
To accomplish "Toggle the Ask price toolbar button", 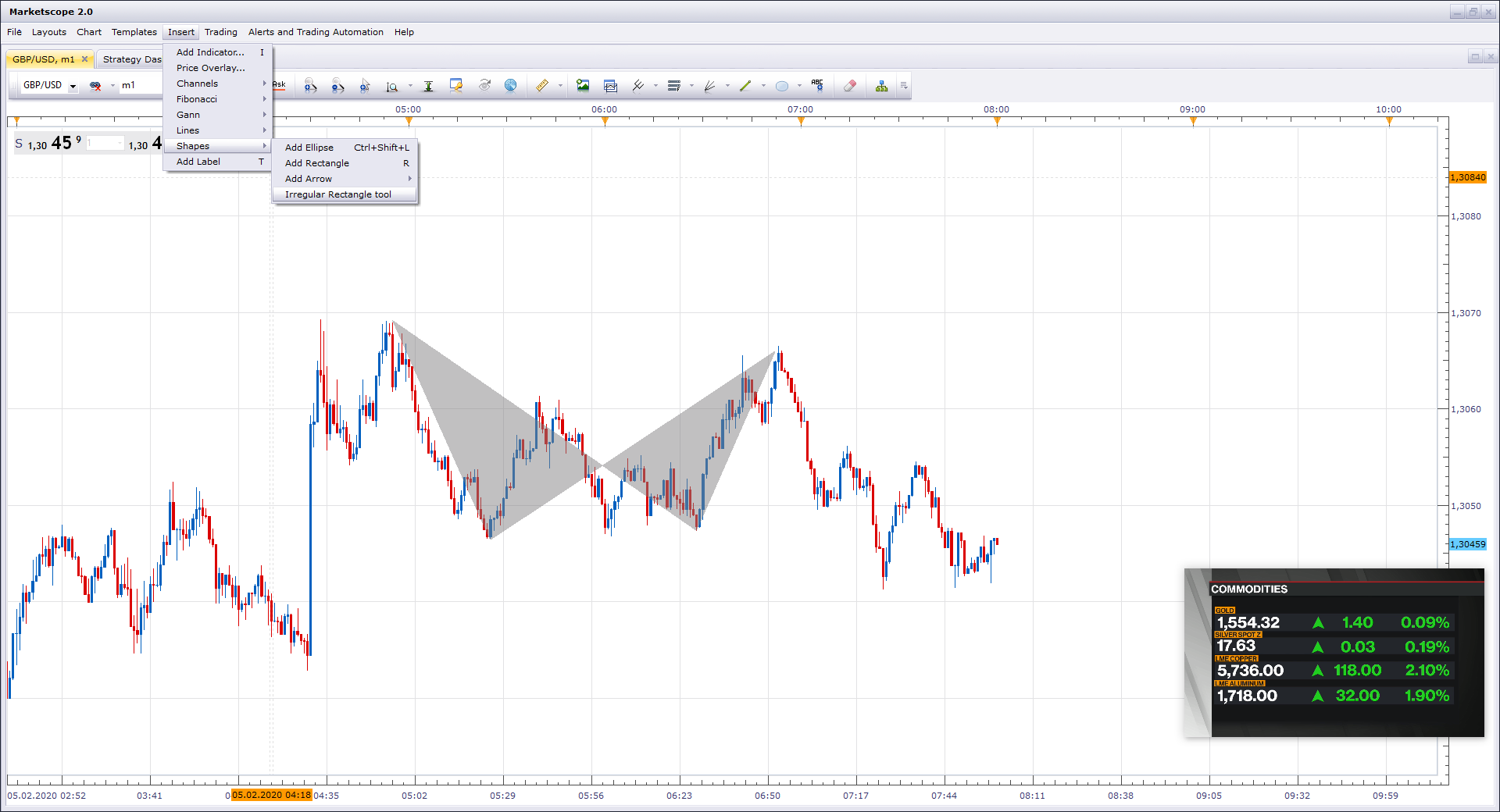I will coord(279,85).
